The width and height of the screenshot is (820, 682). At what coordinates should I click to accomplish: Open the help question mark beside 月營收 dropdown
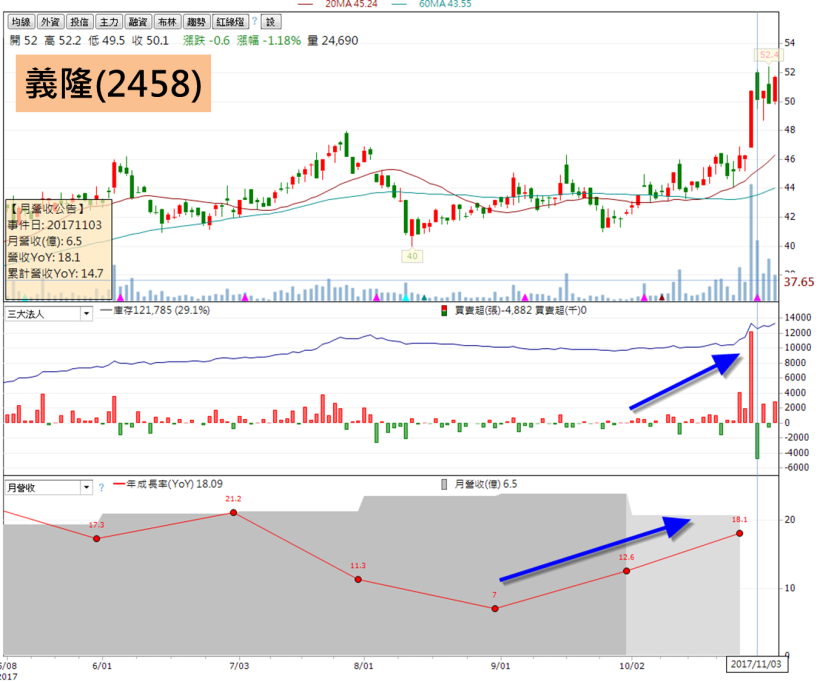point(101,487)
